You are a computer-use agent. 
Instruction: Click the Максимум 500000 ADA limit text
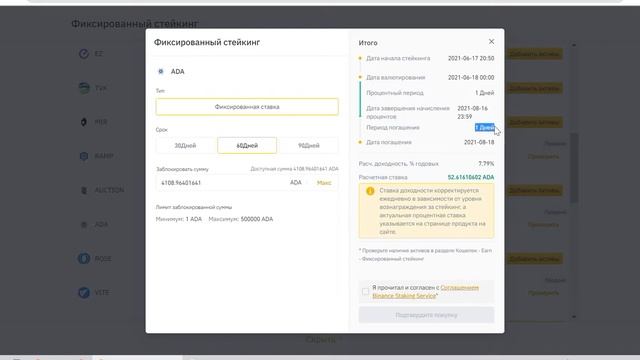[x=241, y=219]
